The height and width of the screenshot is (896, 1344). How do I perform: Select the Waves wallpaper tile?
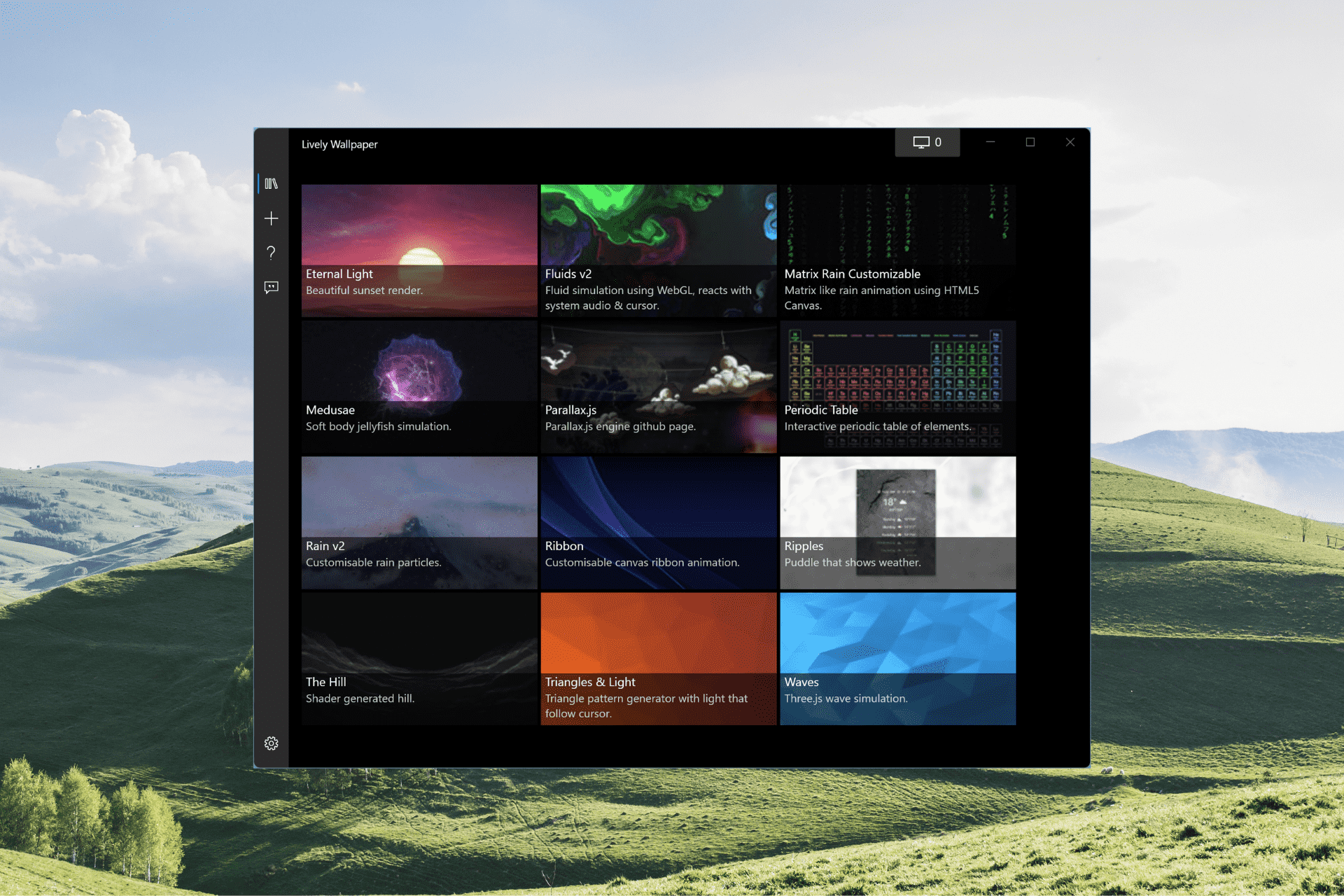tap(898, 659)
